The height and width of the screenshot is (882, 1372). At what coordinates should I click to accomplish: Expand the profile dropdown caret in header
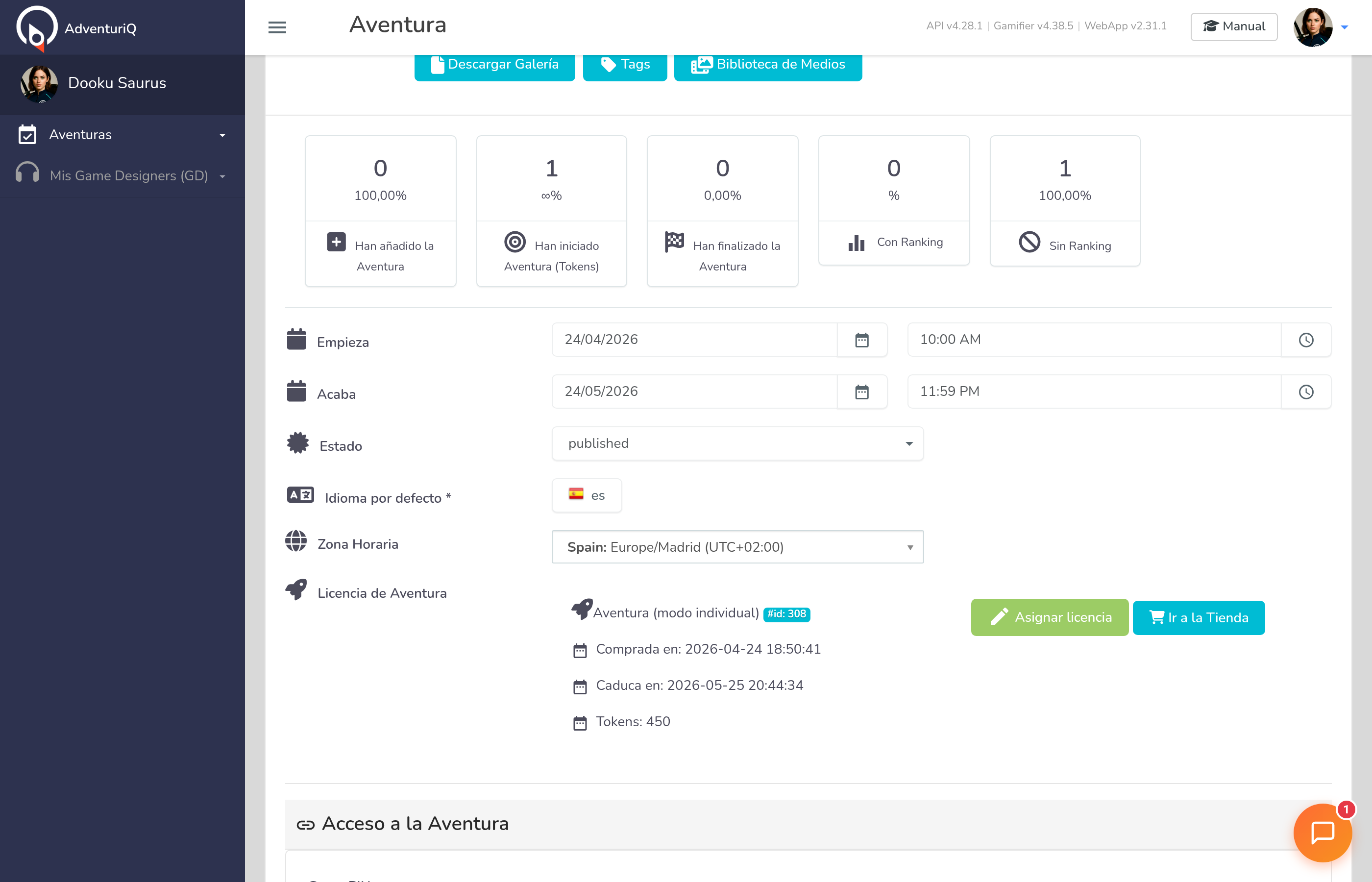[1344, 27]
